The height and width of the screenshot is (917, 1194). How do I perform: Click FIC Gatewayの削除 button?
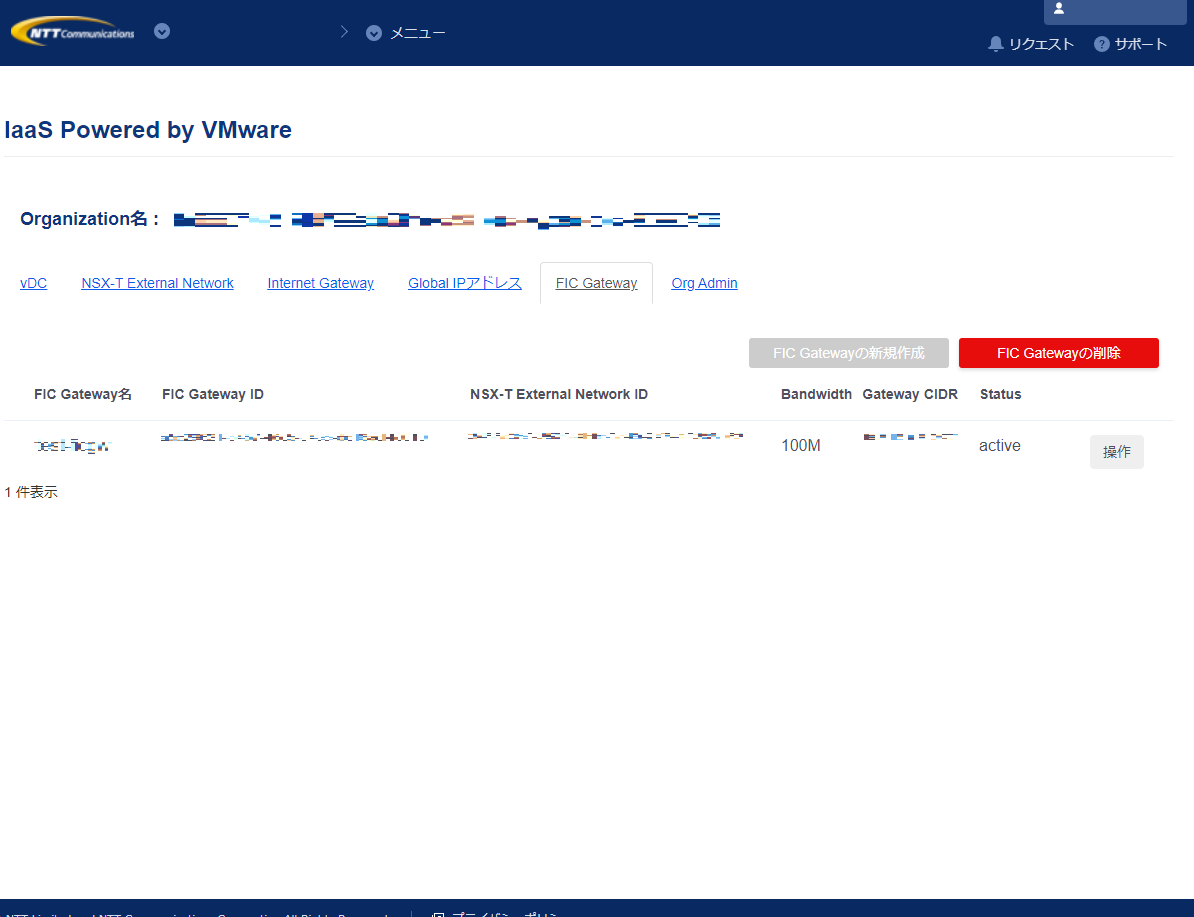[x=1058, y=353]
